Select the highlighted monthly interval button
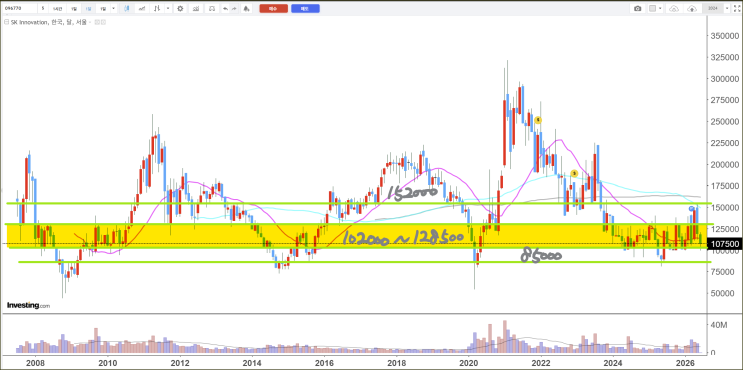Image resolution: width=743 pixels, height=370 pixels. tap(89, 9)
